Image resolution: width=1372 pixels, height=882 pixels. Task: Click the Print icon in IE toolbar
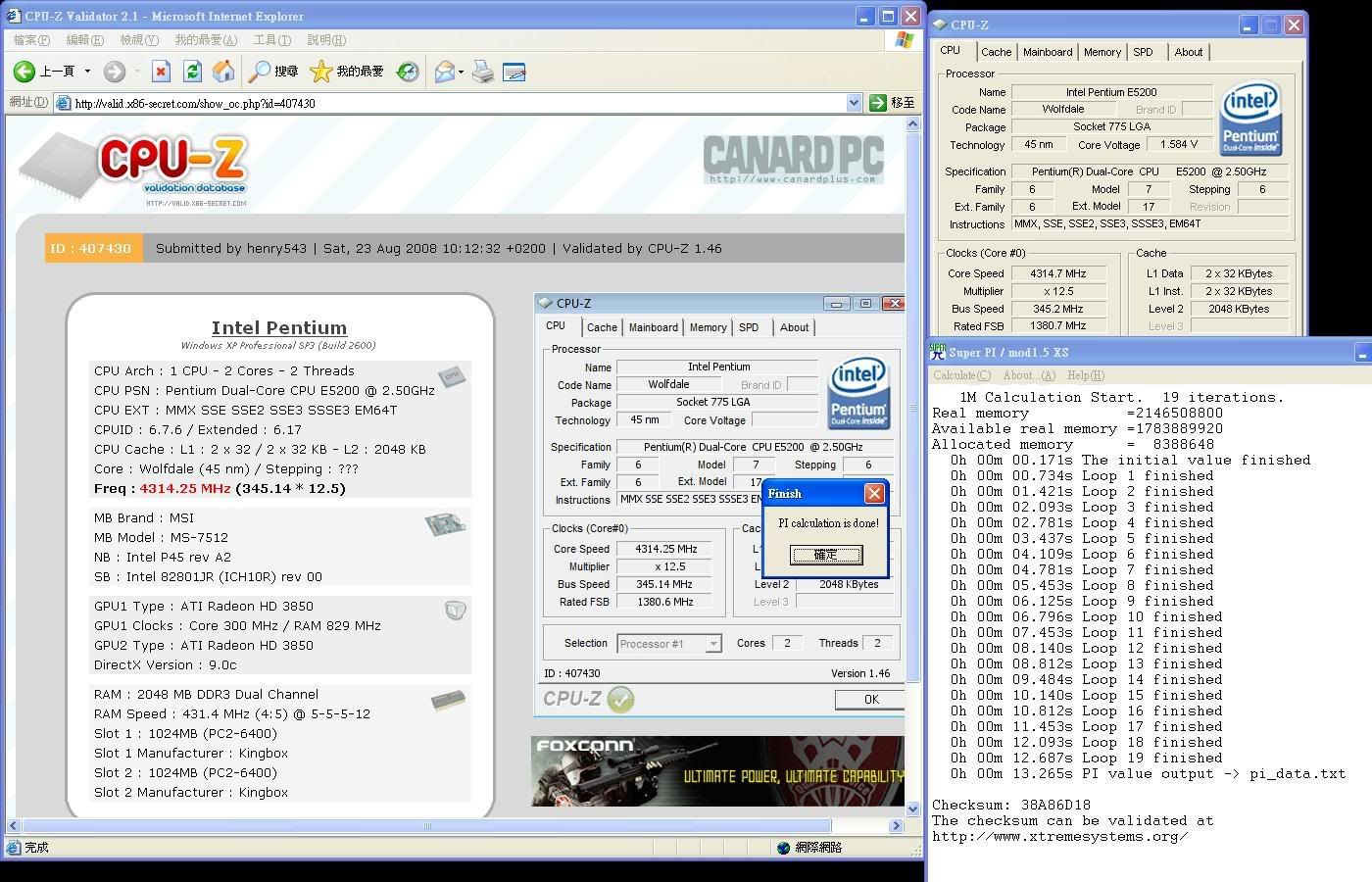pos(483,71)
